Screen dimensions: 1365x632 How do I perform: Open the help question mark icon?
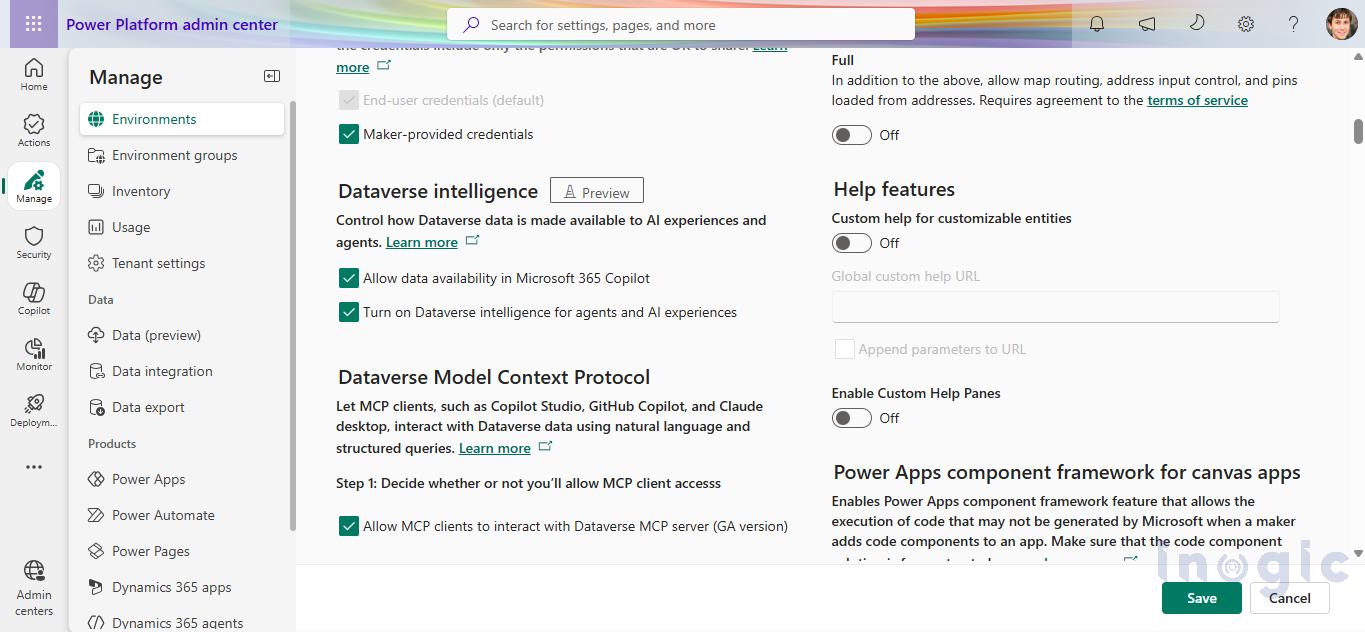coord(1294,24)
